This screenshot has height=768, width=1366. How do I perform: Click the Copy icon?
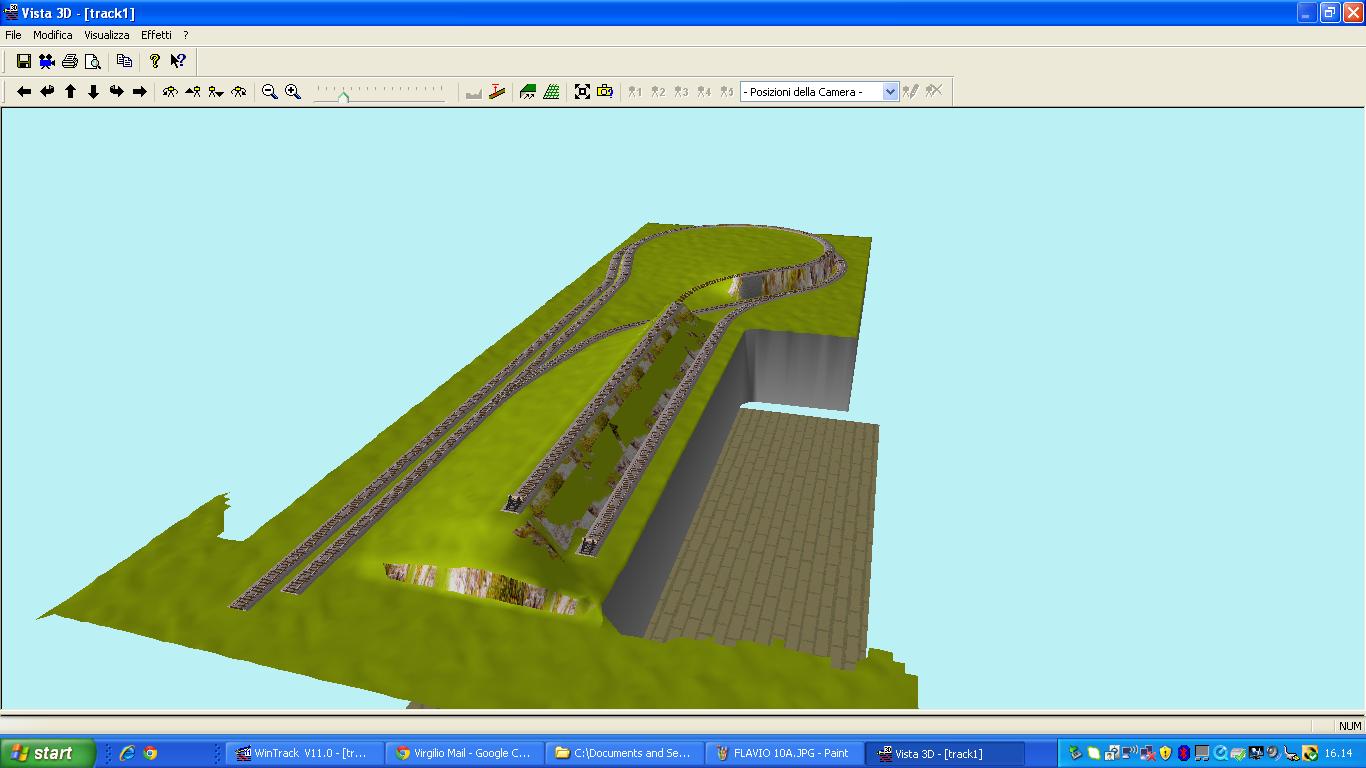124,61
